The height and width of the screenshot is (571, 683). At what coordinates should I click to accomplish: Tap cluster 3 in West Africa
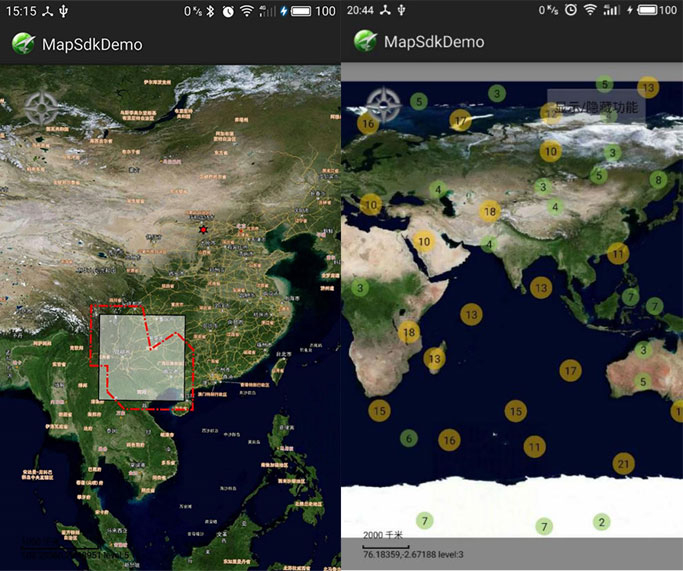(x=360, y=288)
